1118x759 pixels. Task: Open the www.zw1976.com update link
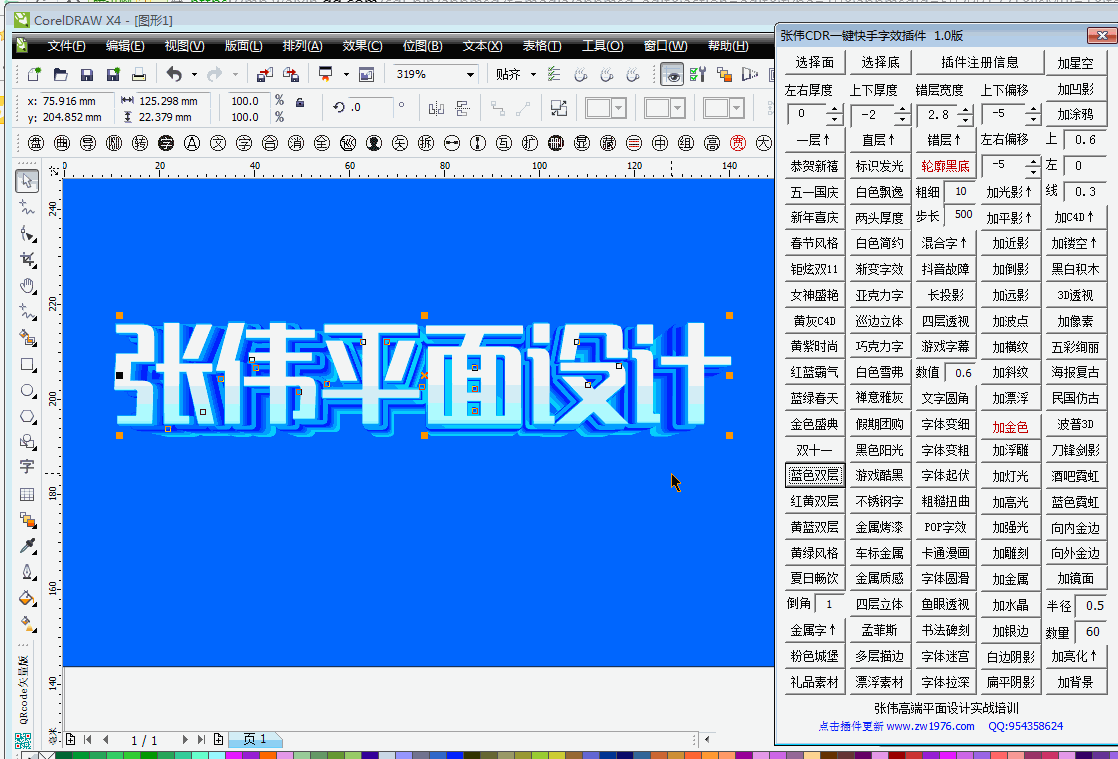click(x=930, y=726)
